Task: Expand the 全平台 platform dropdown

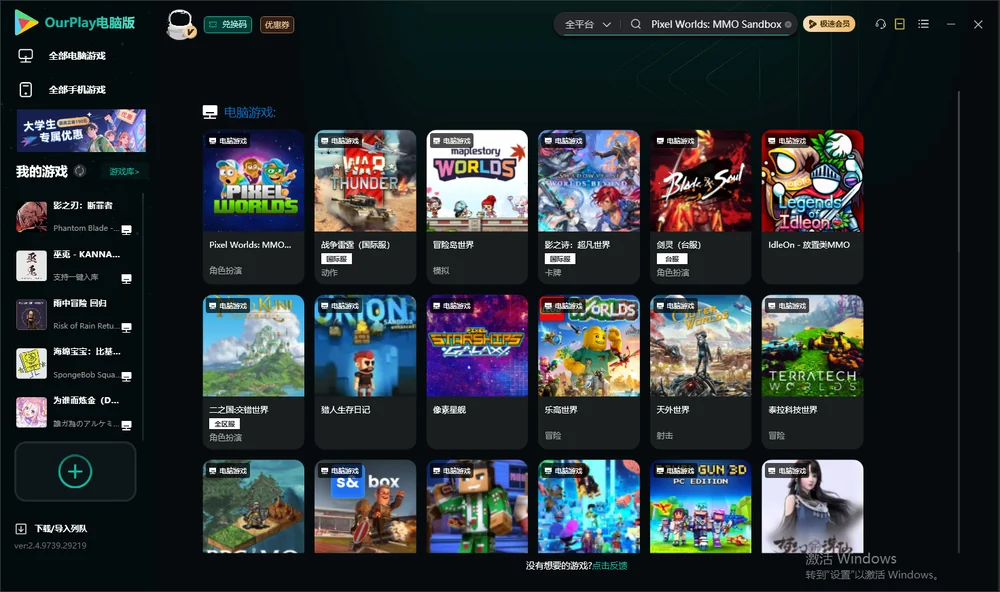Action: (587, 24)
